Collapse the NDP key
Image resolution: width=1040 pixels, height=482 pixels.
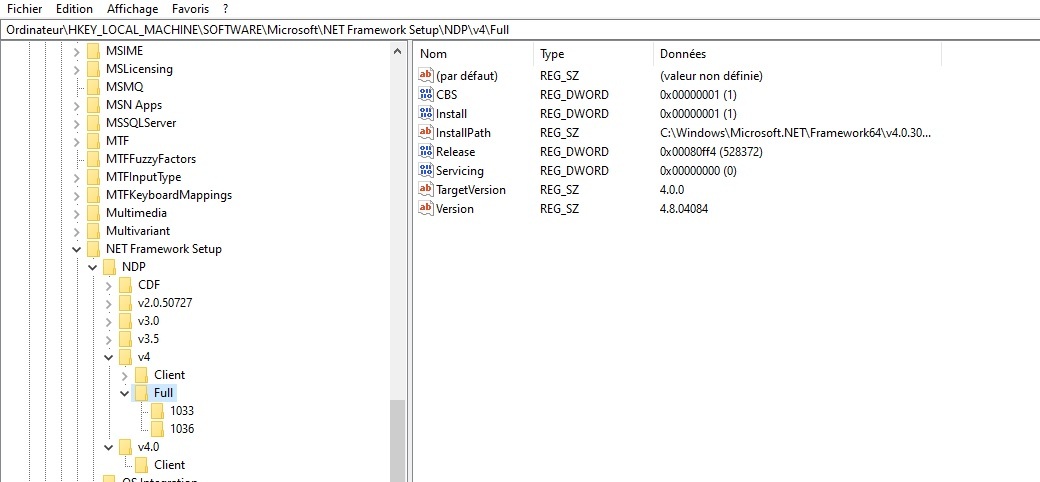[x=92, y=267]
